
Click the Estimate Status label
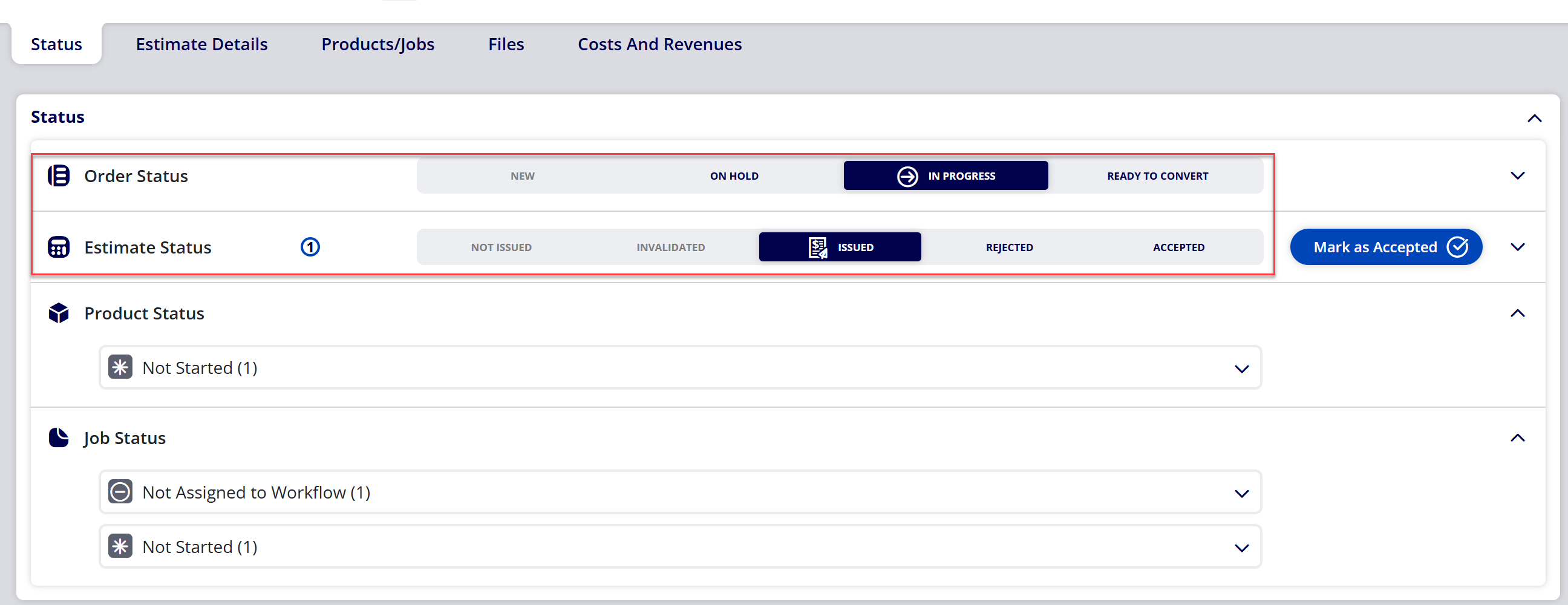pos(148,247)
